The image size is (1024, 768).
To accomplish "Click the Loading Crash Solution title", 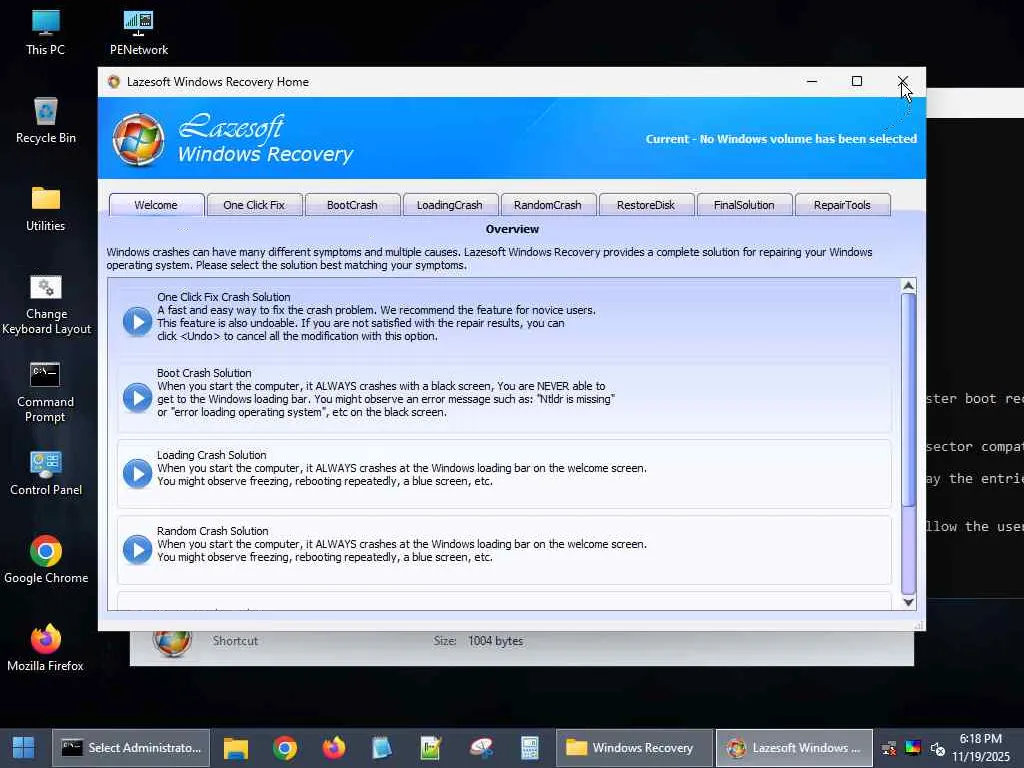I will tap(212, 455).
